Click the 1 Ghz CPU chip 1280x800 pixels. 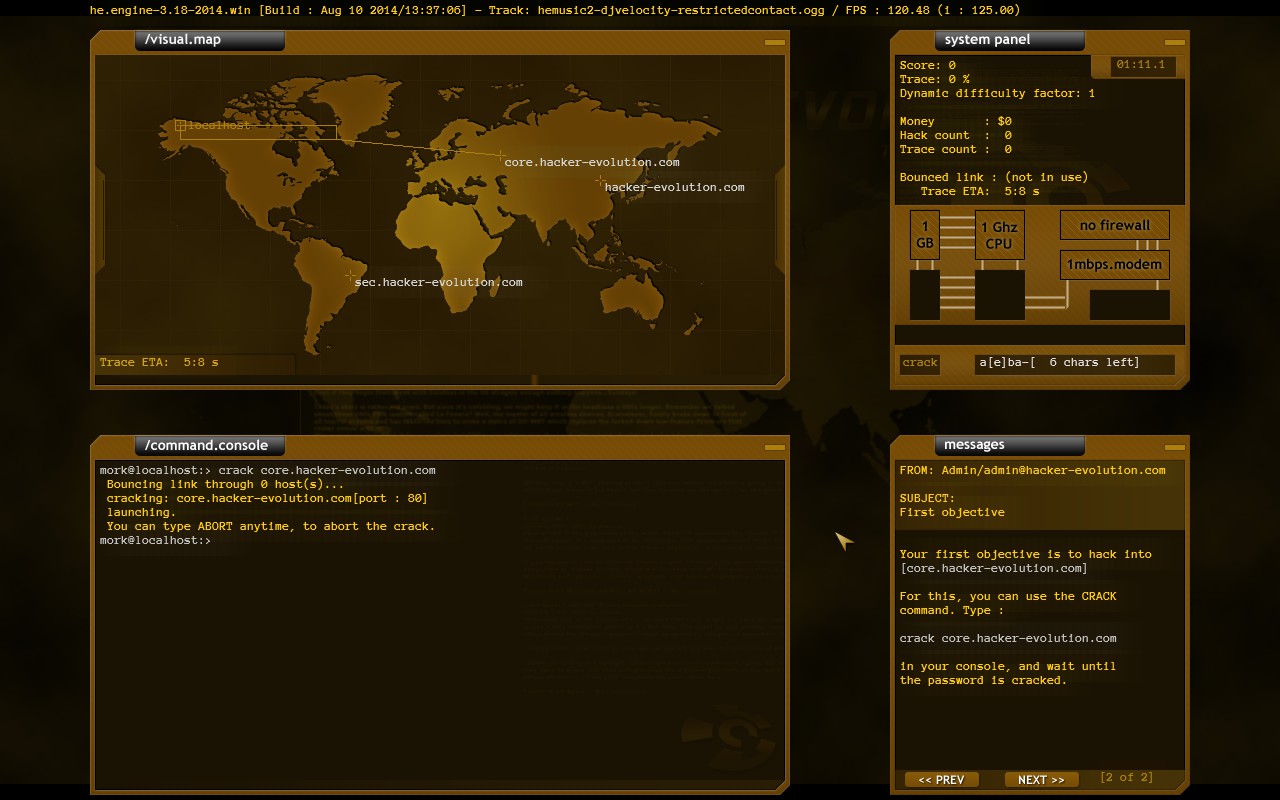click(x=999, y=235)
